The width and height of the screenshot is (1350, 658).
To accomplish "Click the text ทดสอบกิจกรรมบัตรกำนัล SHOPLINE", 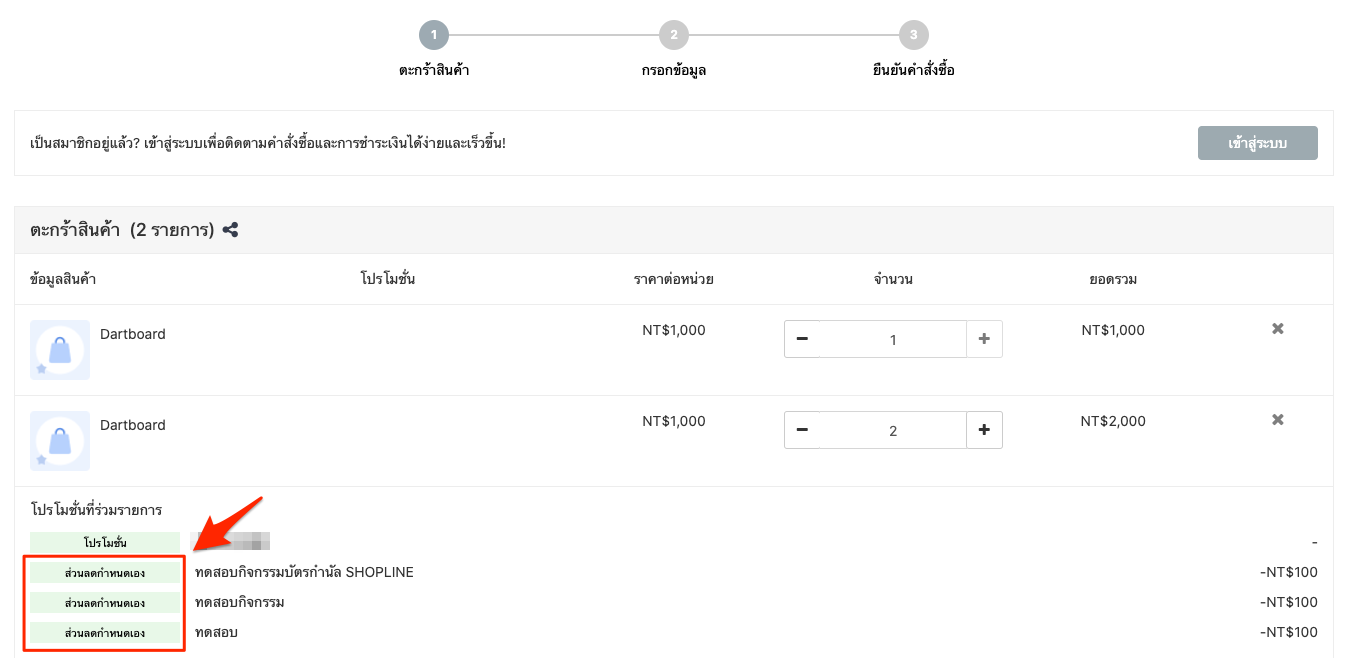I will (304, 572).
